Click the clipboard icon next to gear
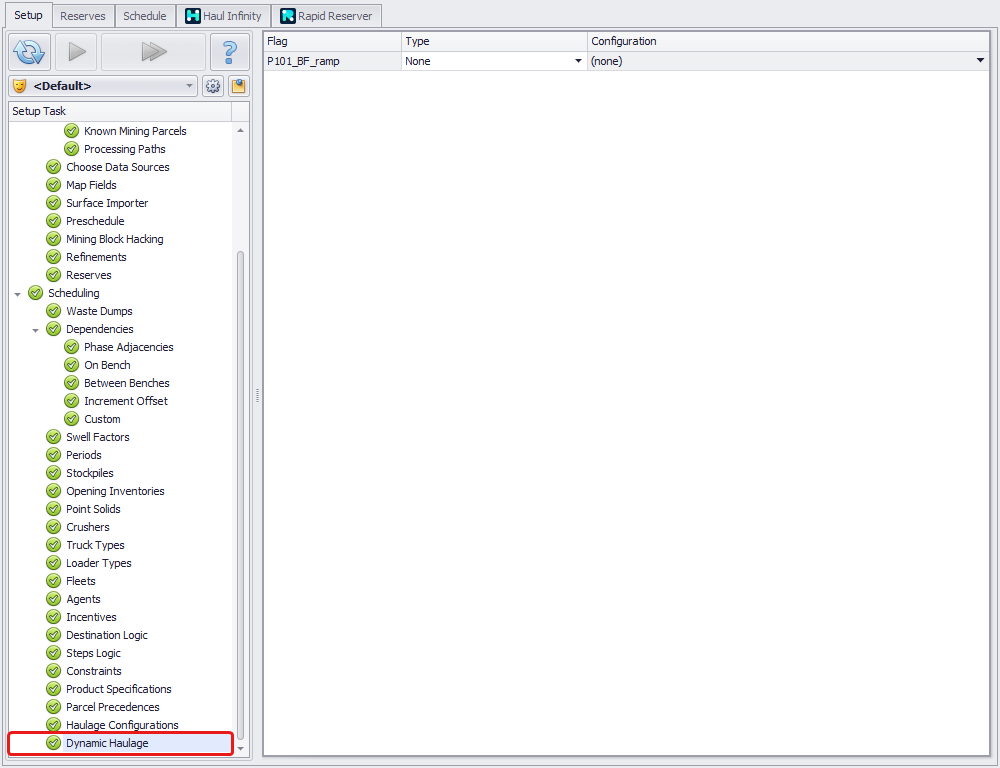The width and height of the screenshot is (1000, 768). pyautogui.click(x=239, y=86)
